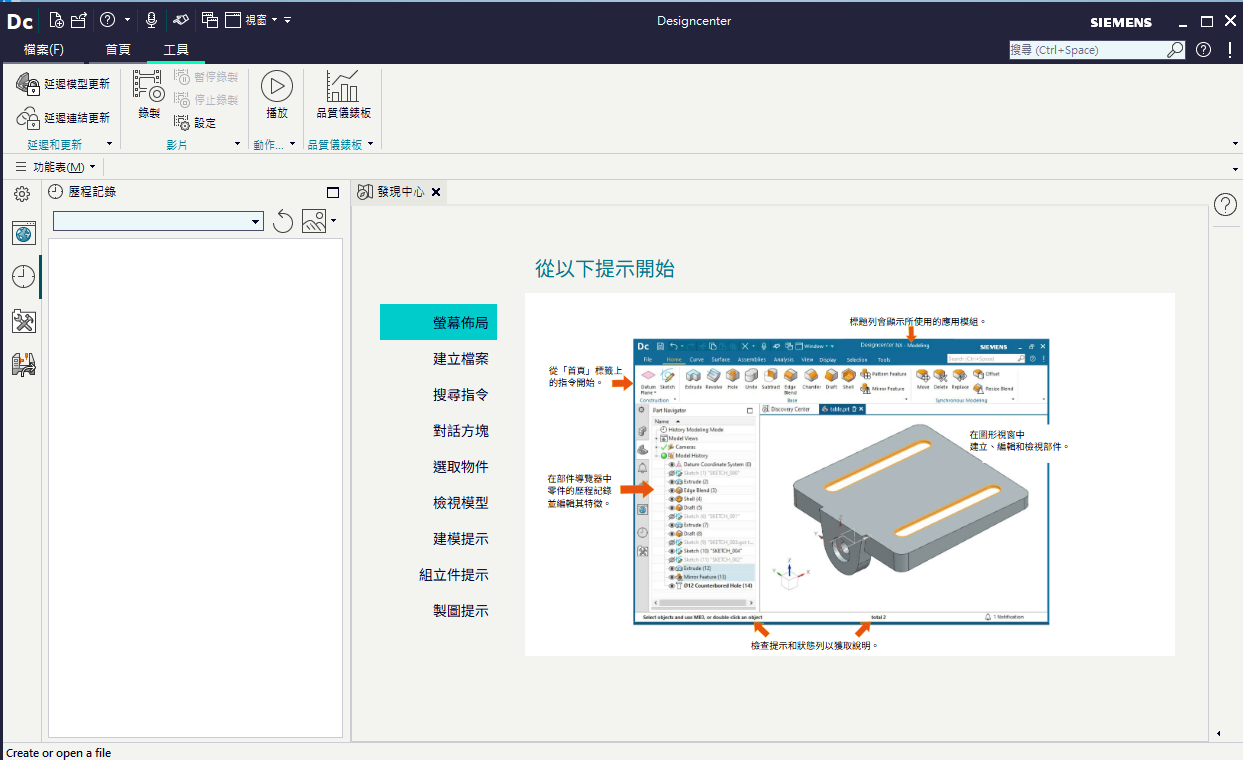Click the 延遲模型更新 lock icon
The width and height of the screenshot is (1243, 760).
click(28, 84)
